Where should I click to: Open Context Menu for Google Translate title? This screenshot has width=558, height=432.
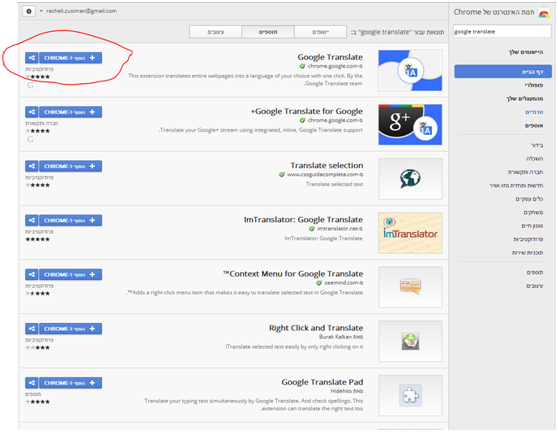point(293,274)
